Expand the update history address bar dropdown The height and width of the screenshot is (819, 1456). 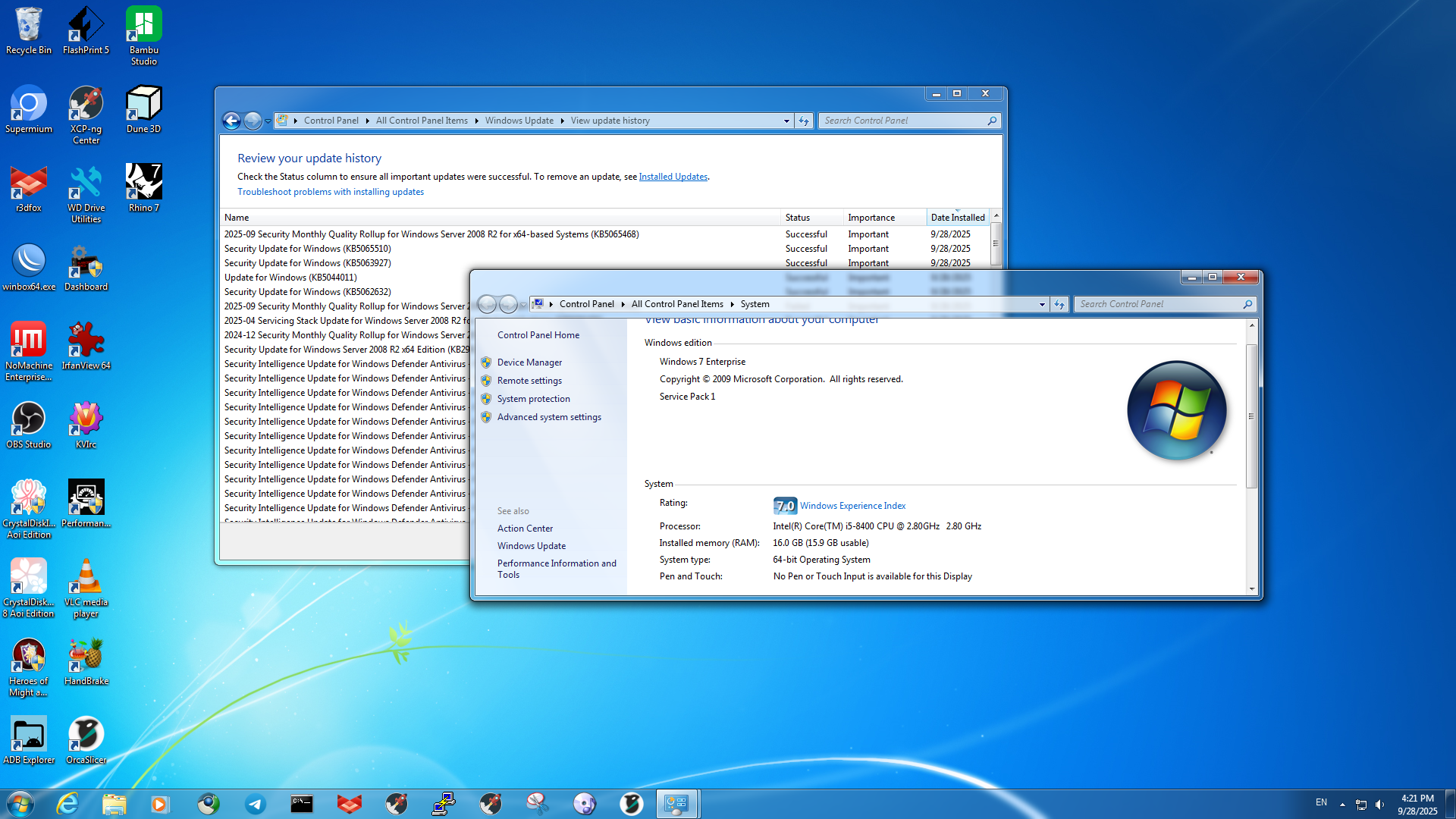point(786,121)
